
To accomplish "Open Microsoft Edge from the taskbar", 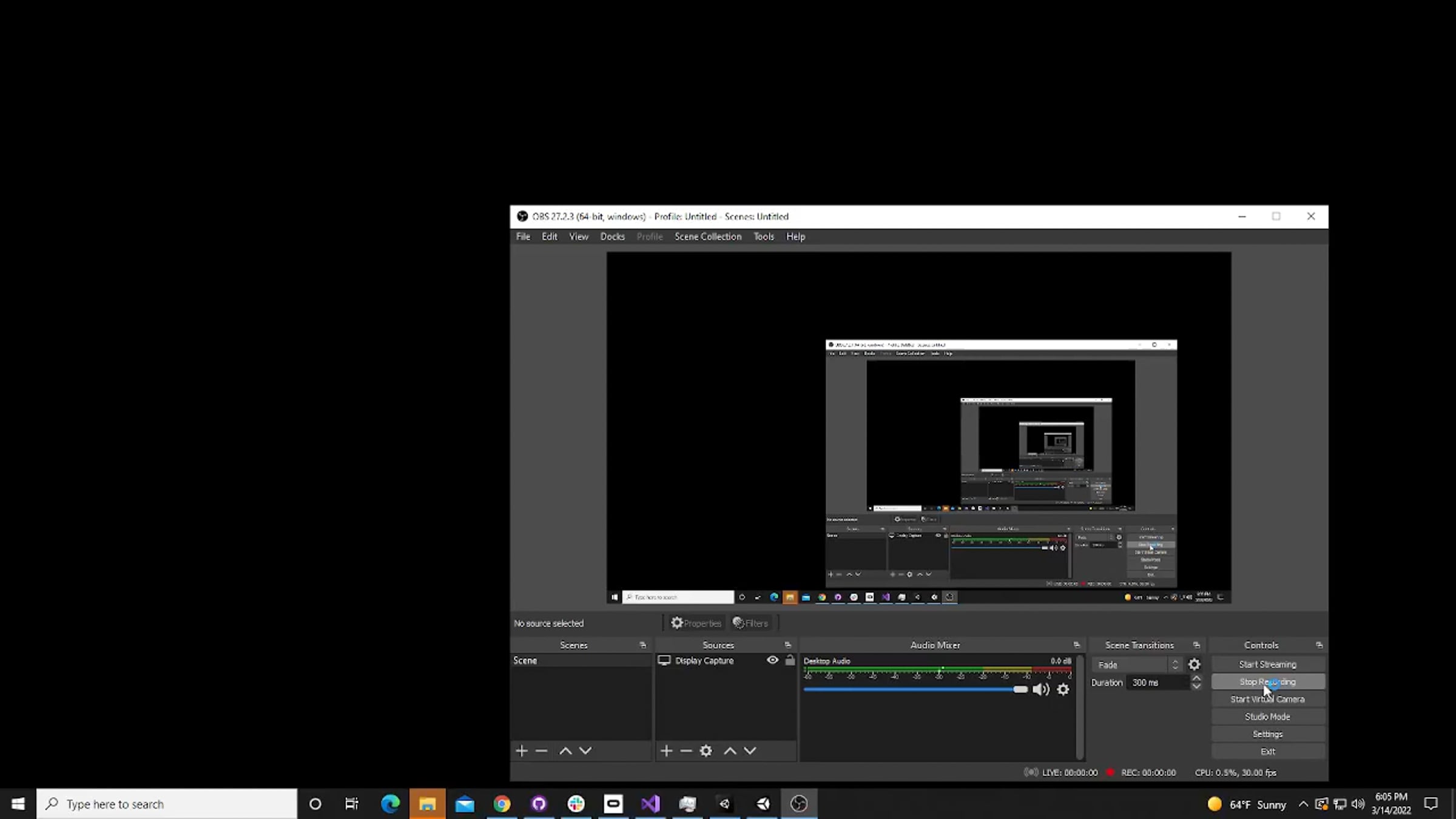I will point(391,804).
